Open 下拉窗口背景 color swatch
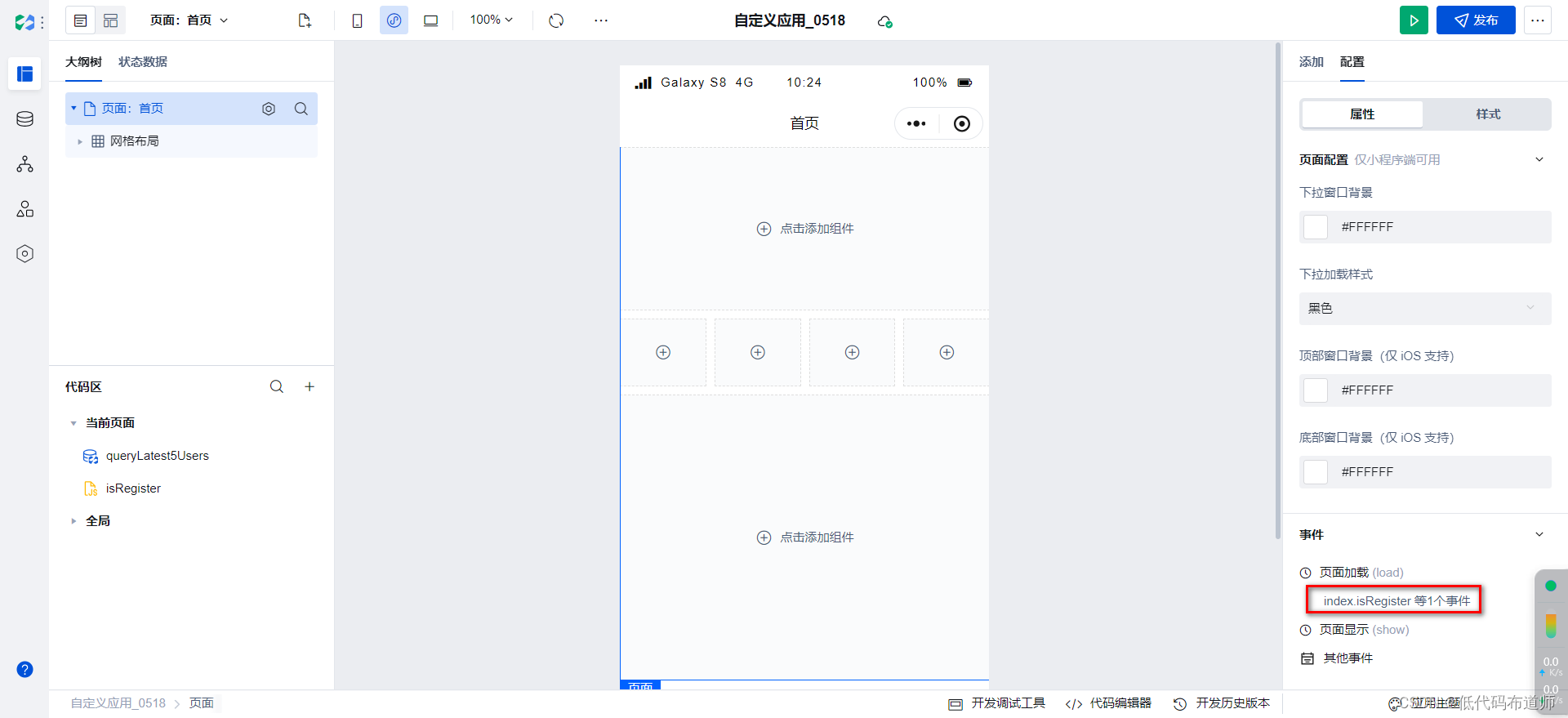 click(1316, 227)
